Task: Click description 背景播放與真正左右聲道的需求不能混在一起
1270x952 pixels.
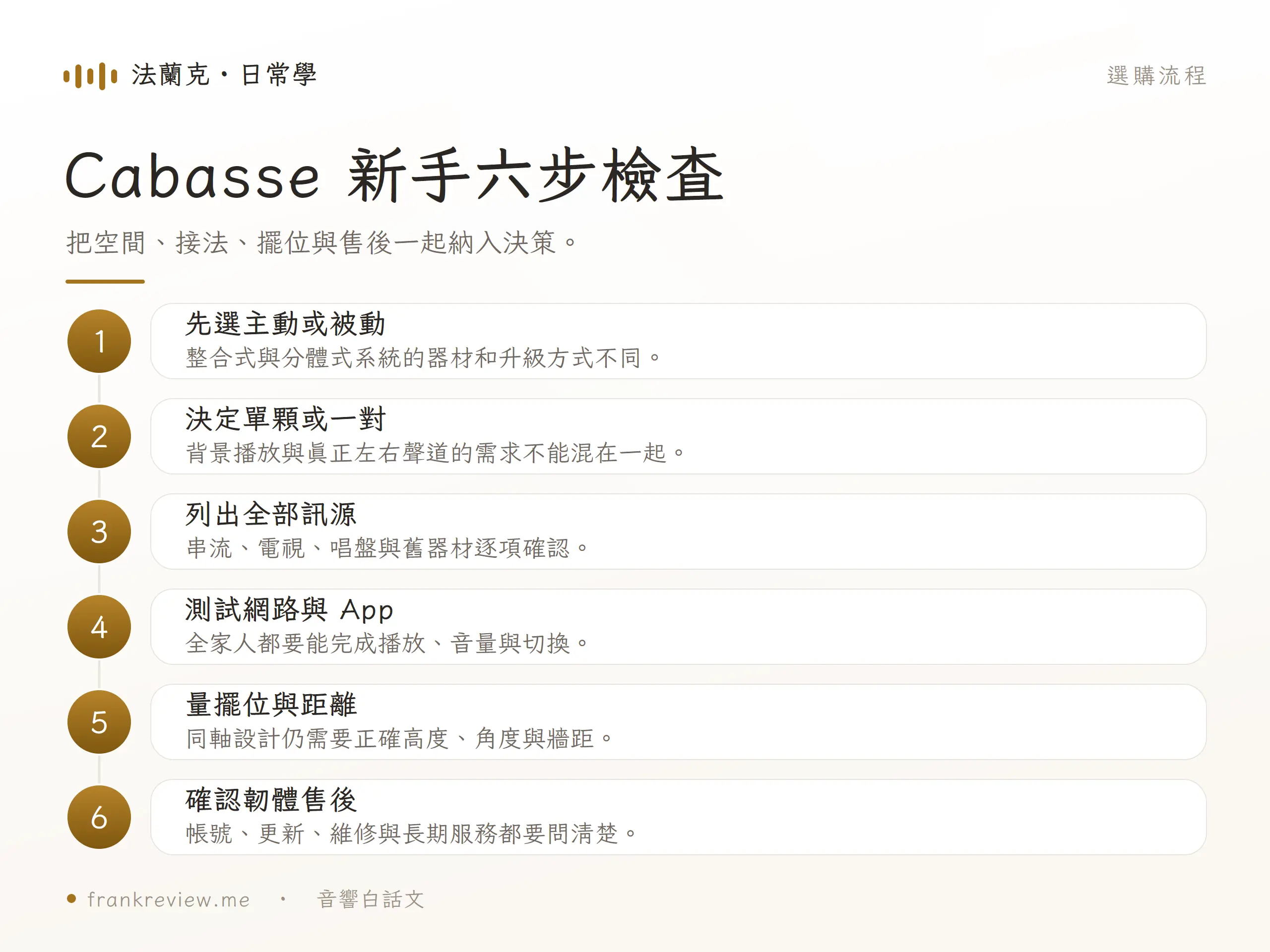Action: tap(436, 453)
